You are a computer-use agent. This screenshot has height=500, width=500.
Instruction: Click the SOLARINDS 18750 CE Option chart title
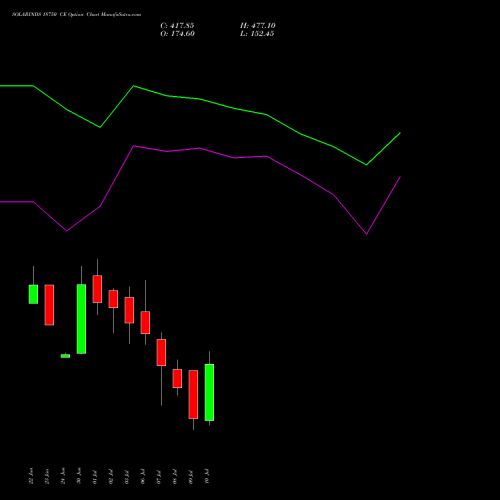pyautogui.click(x=76, y=15)
